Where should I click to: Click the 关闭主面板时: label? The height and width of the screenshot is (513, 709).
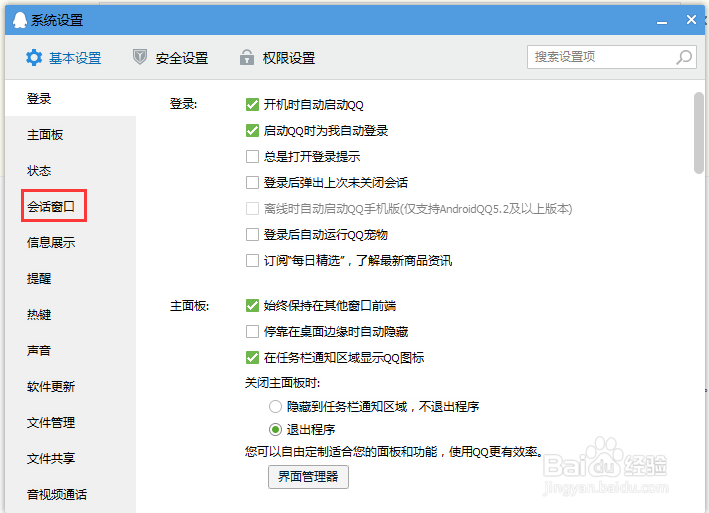[283, 383]
